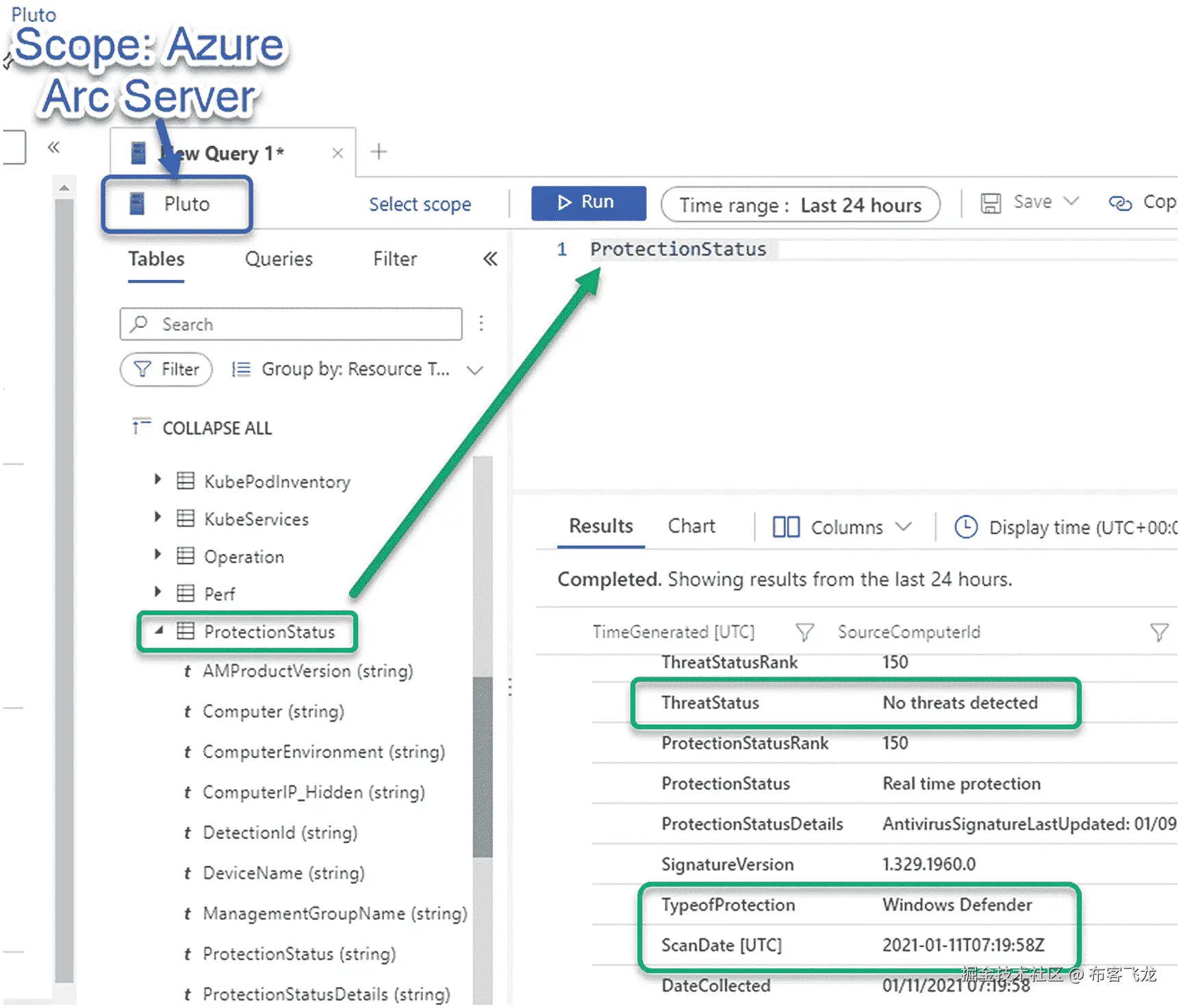This screenshot has width=1181, height=1008.
Task: Focus the tables Search input field
Action: (291, 324)
